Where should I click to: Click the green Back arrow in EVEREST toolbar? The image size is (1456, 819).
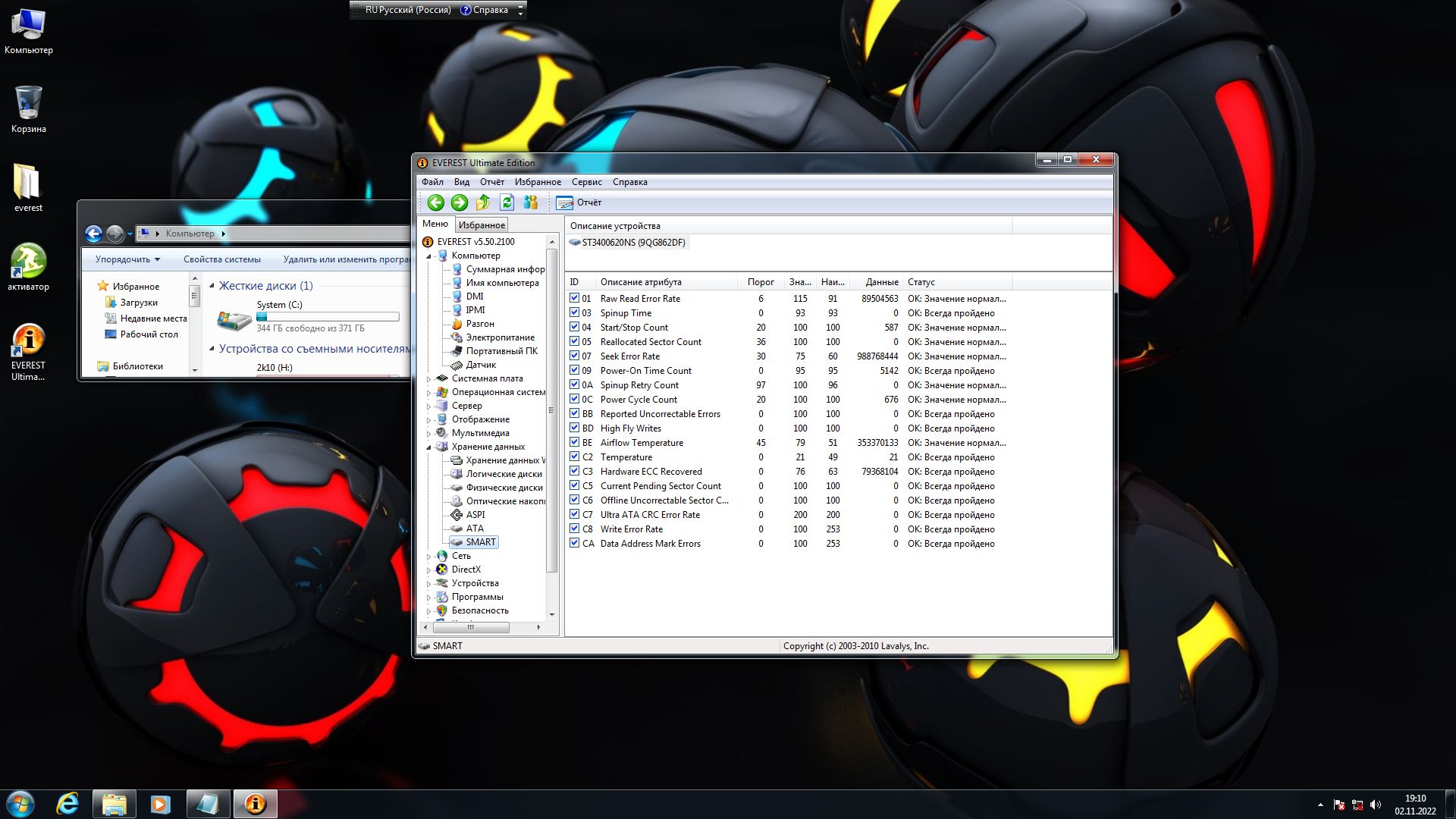pos(435,202)
